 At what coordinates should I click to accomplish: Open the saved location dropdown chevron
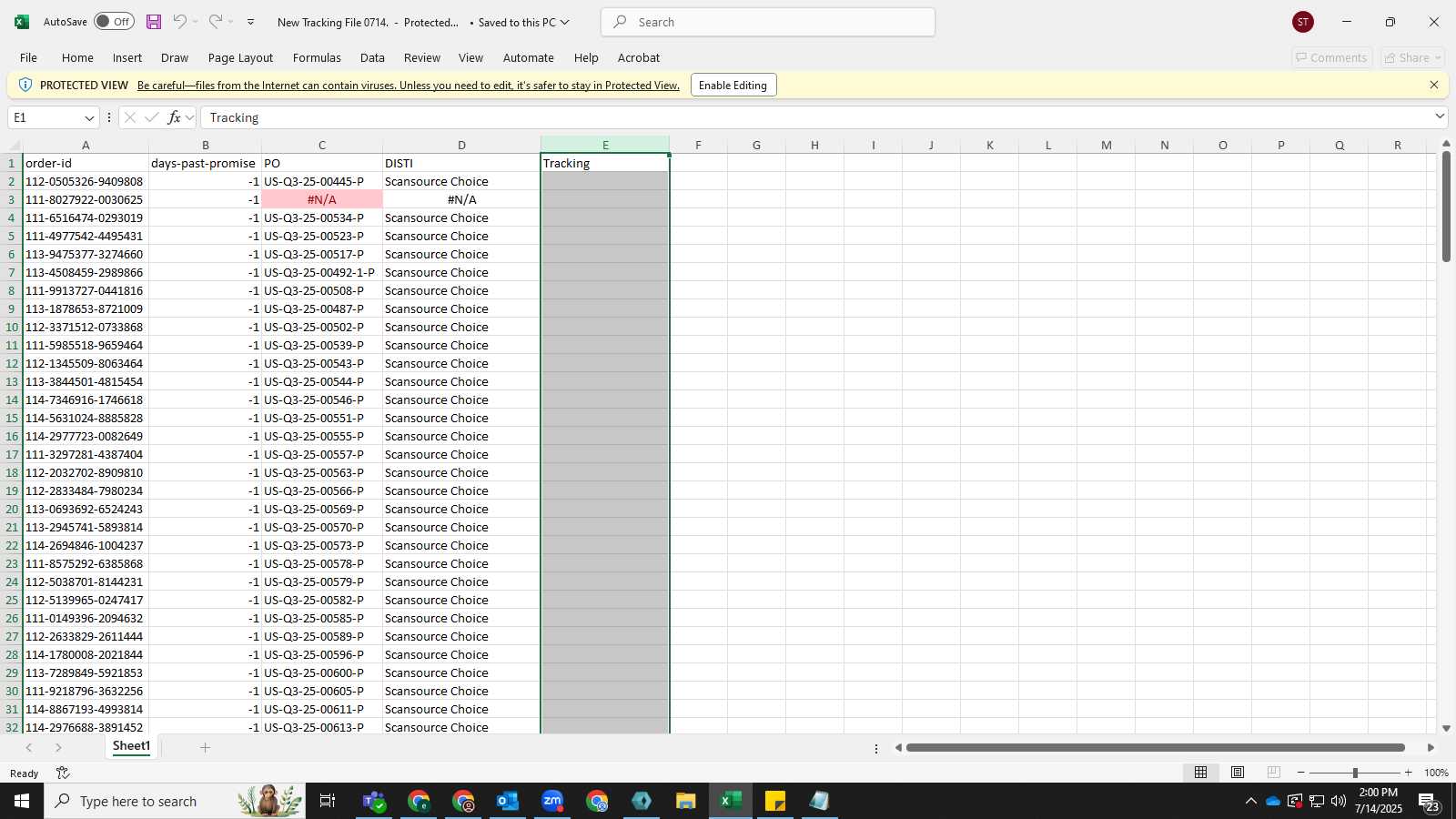click(x=564, y=22)
